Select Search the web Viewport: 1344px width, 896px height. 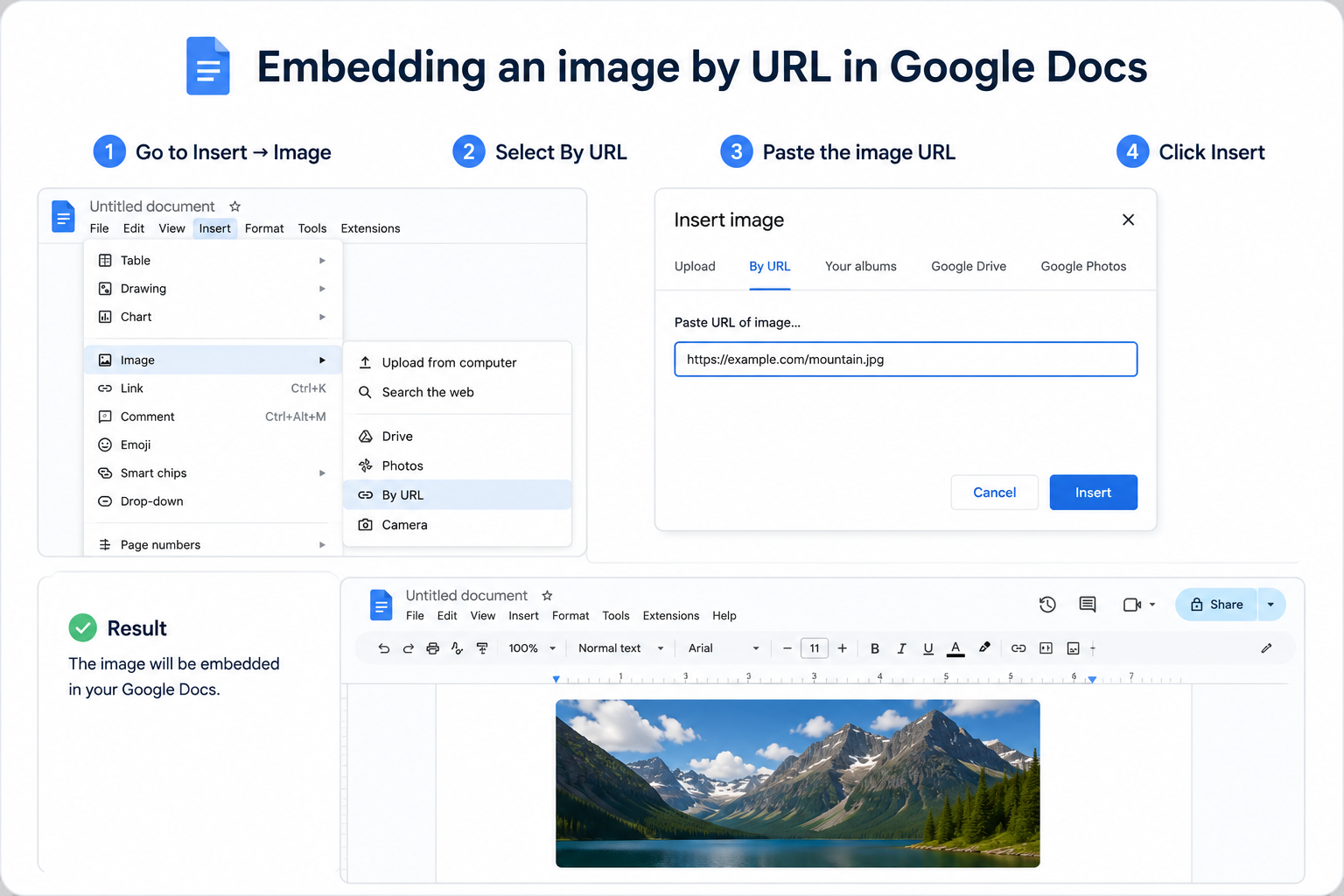[x=457, y=392]
